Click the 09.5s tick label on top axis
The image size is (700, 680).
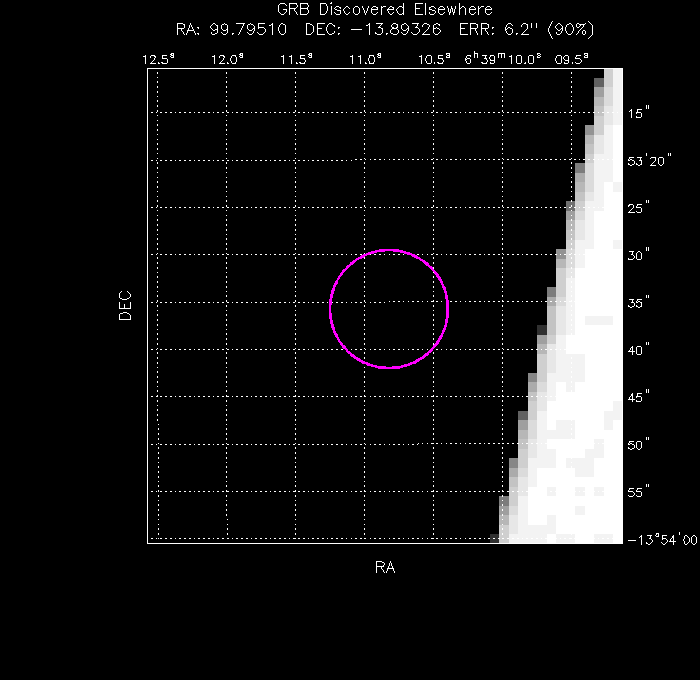(572, 59)
